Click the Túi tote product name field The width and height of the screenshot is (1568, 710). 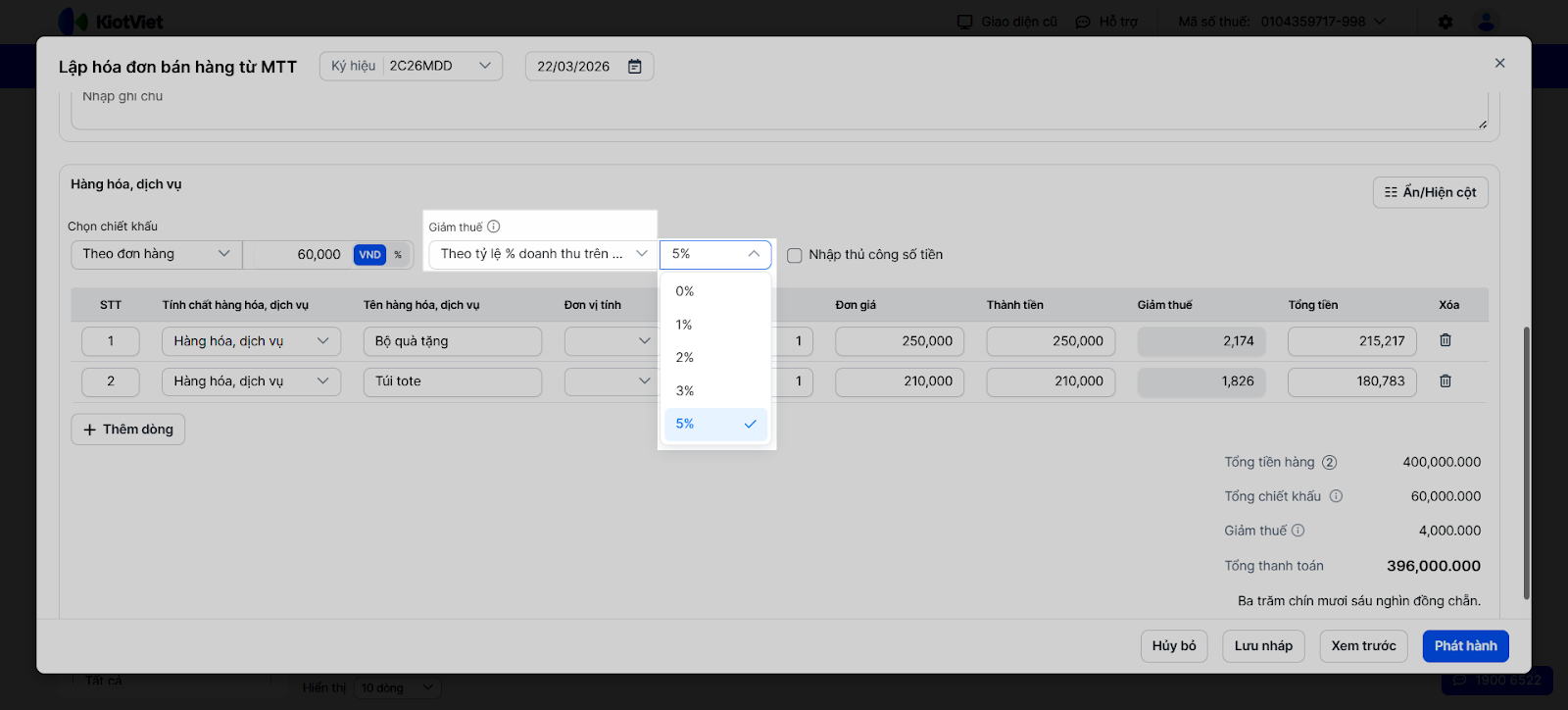(452, 381)
